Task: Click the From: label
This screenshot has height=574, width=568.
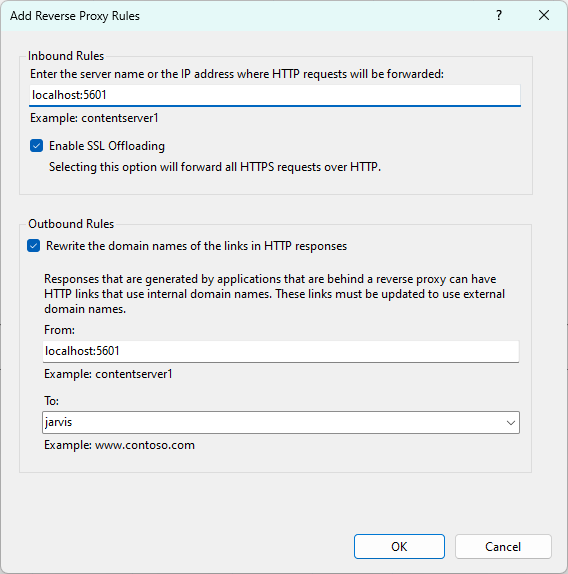Action: [x=59, y=330]
